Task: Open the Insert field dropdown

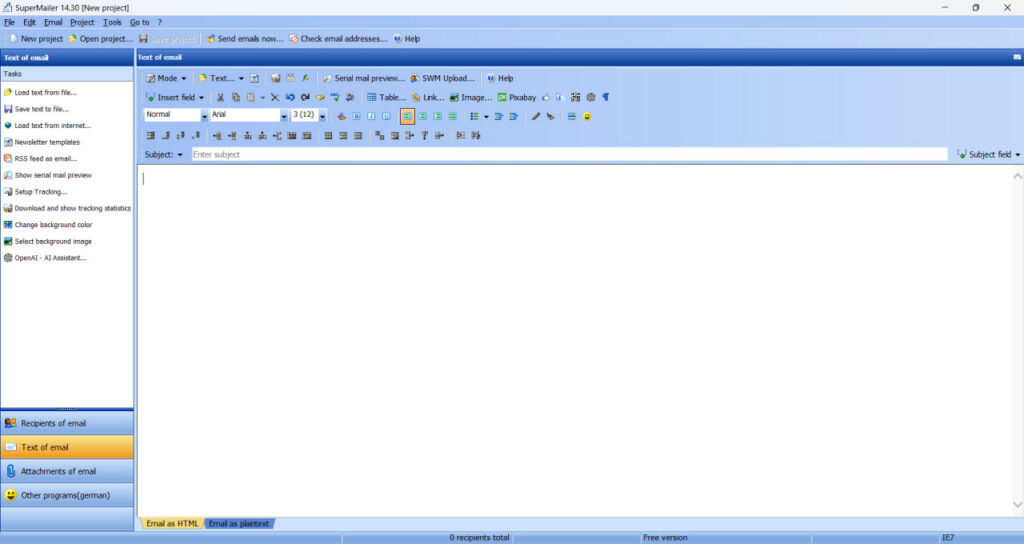Action: 175,97
